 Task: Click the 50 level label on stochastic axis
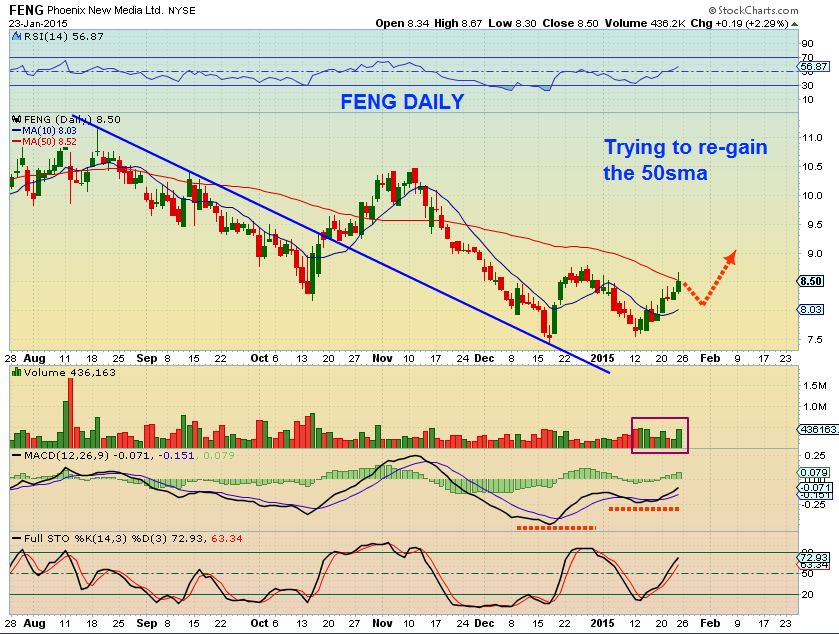pyautogui.click(x=807, y=574)
